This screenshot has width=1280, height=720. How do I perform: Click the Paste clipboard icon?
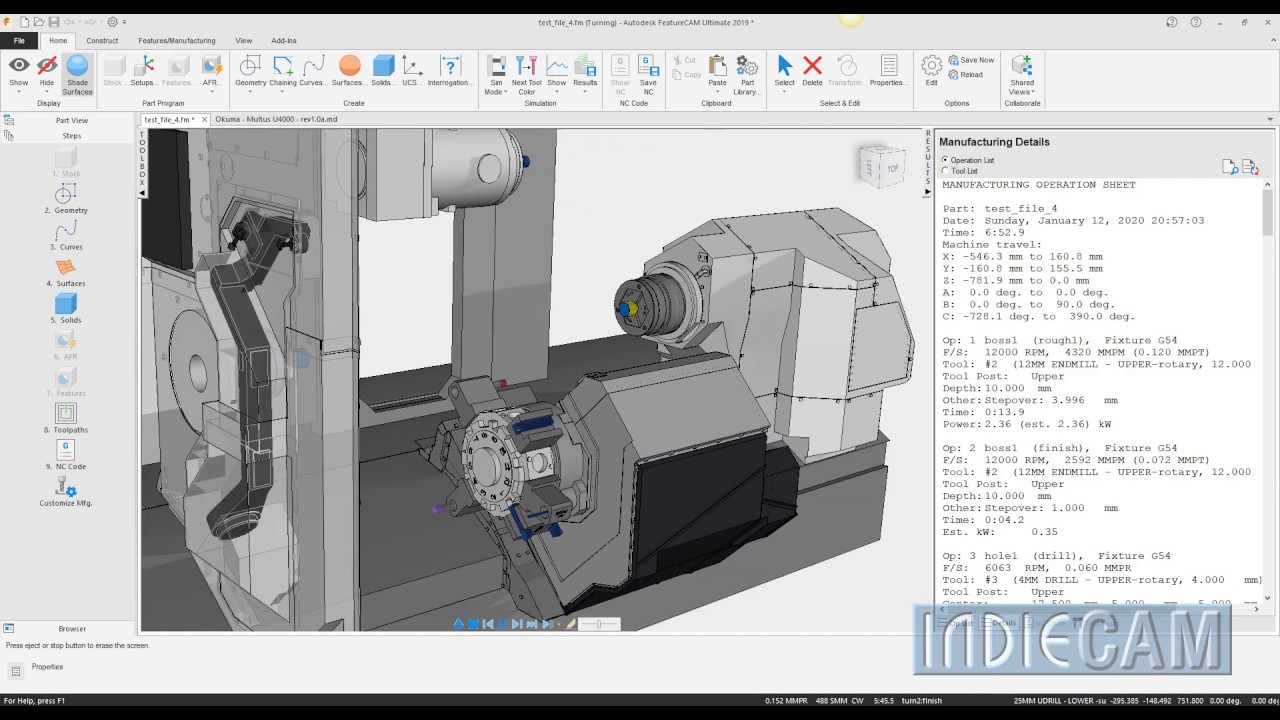pos(717,66)
